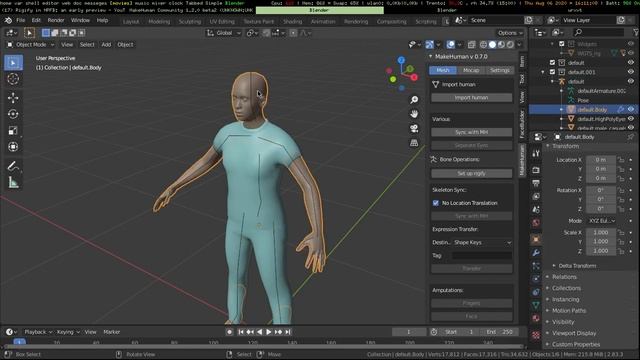Click the Scale X value field
This screenshot has width=640, height=360.
(x=601, y=232)
